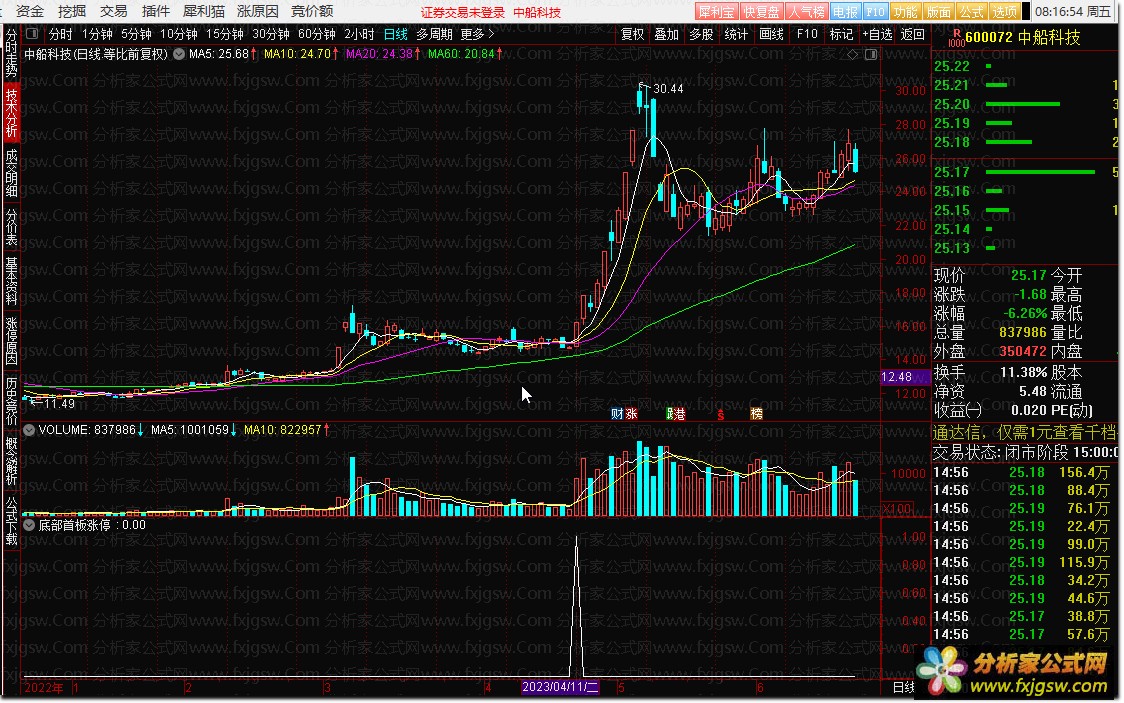Open the 挖掘 menu
This screenshot has width=1124, height=703.
(72, 11)
